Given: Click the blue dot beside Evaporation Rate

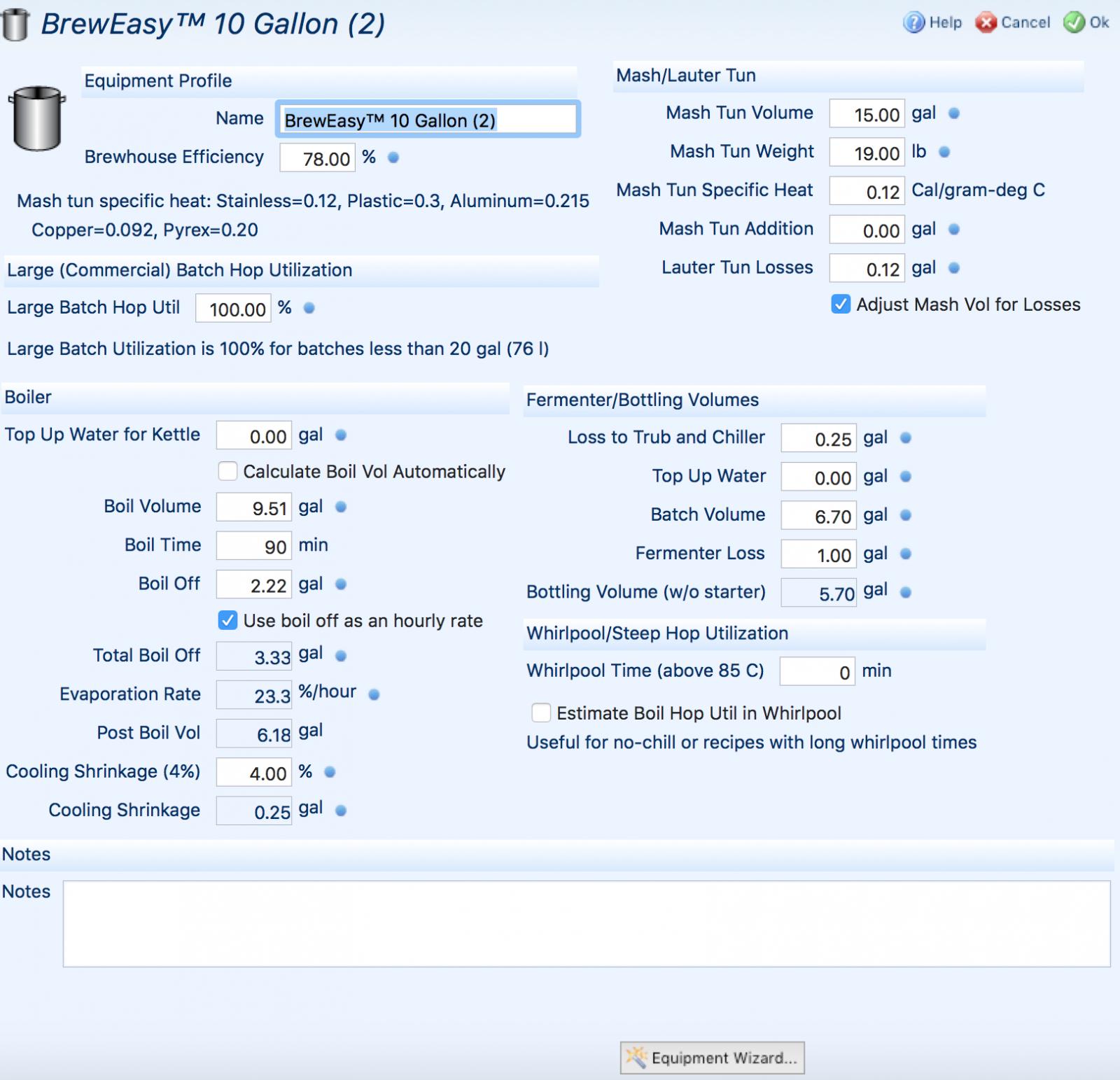Looking at the screenshot, I should point(374,694).
